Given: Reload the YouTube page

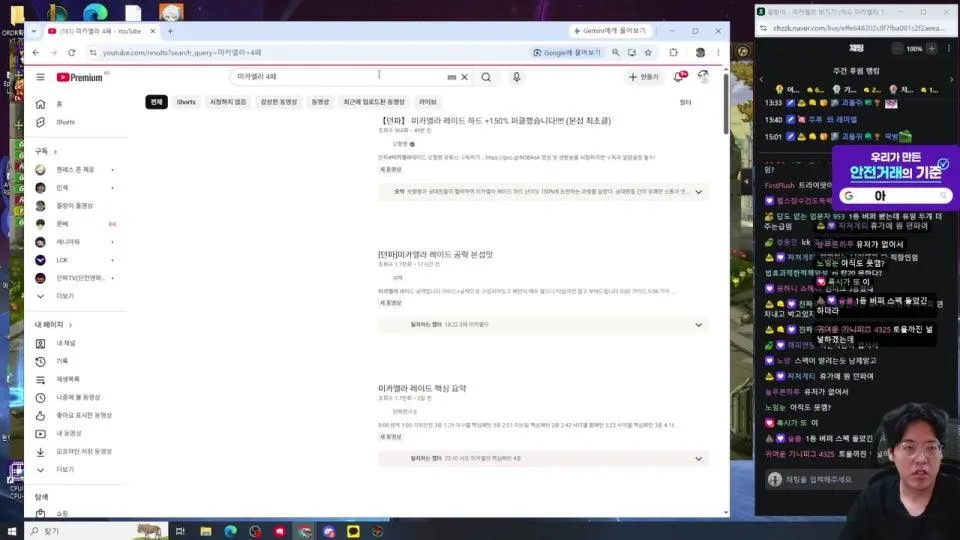Looking at the screenshot, I should point(72,53).
